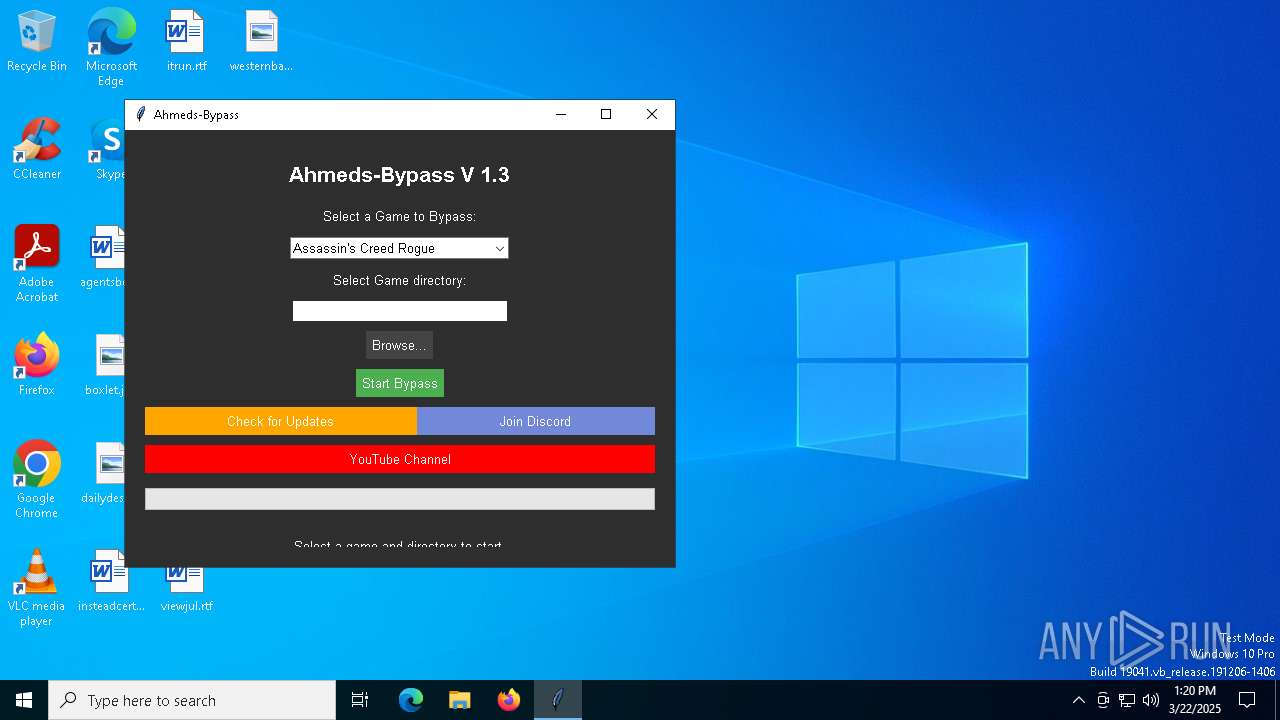Open the YouTube Channel button
This screenshot has width=1280, height=720.
(400, 459)
